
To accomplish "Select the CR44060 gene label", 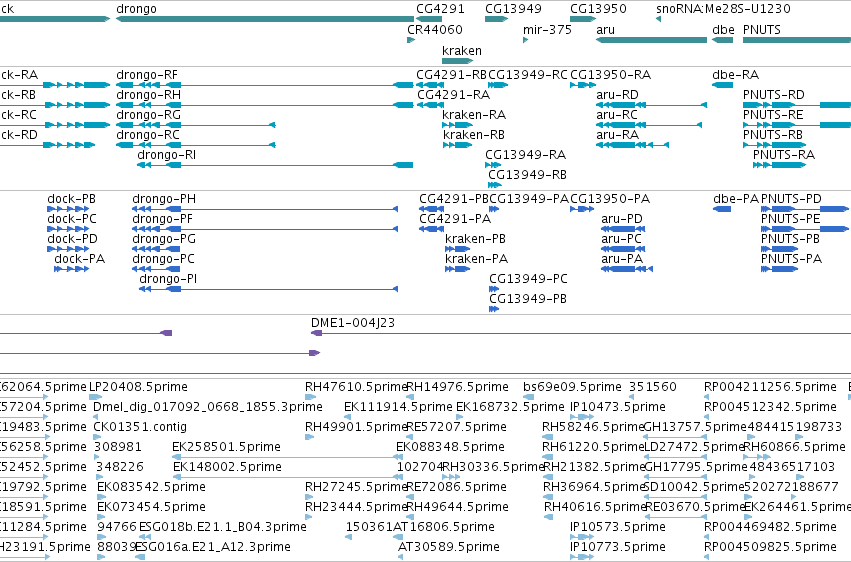I will tap(435, 30).
